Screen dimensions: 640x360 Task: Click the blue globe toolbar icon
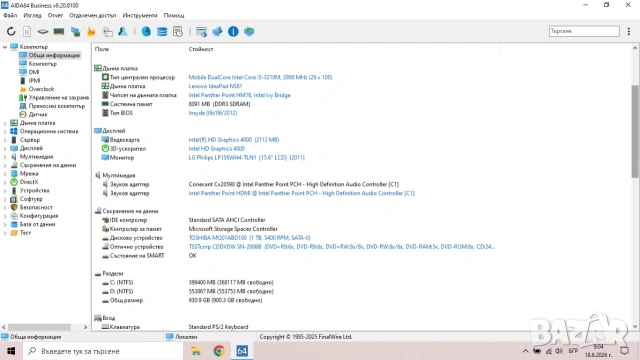146,31
